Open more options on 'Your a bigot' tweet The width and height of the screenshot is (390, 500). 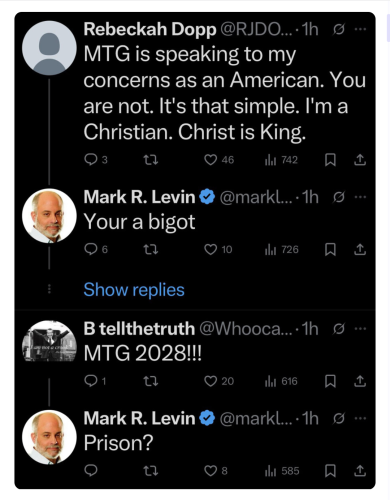(x=360, y=197)
